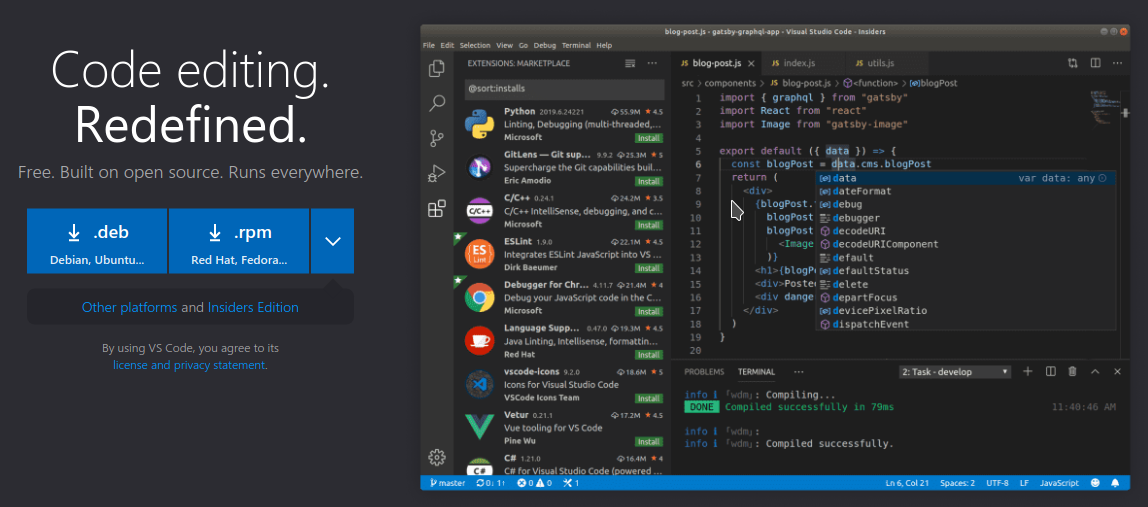Install the Python extension
The image size is (1148, 507).
(x=648, y=137)
